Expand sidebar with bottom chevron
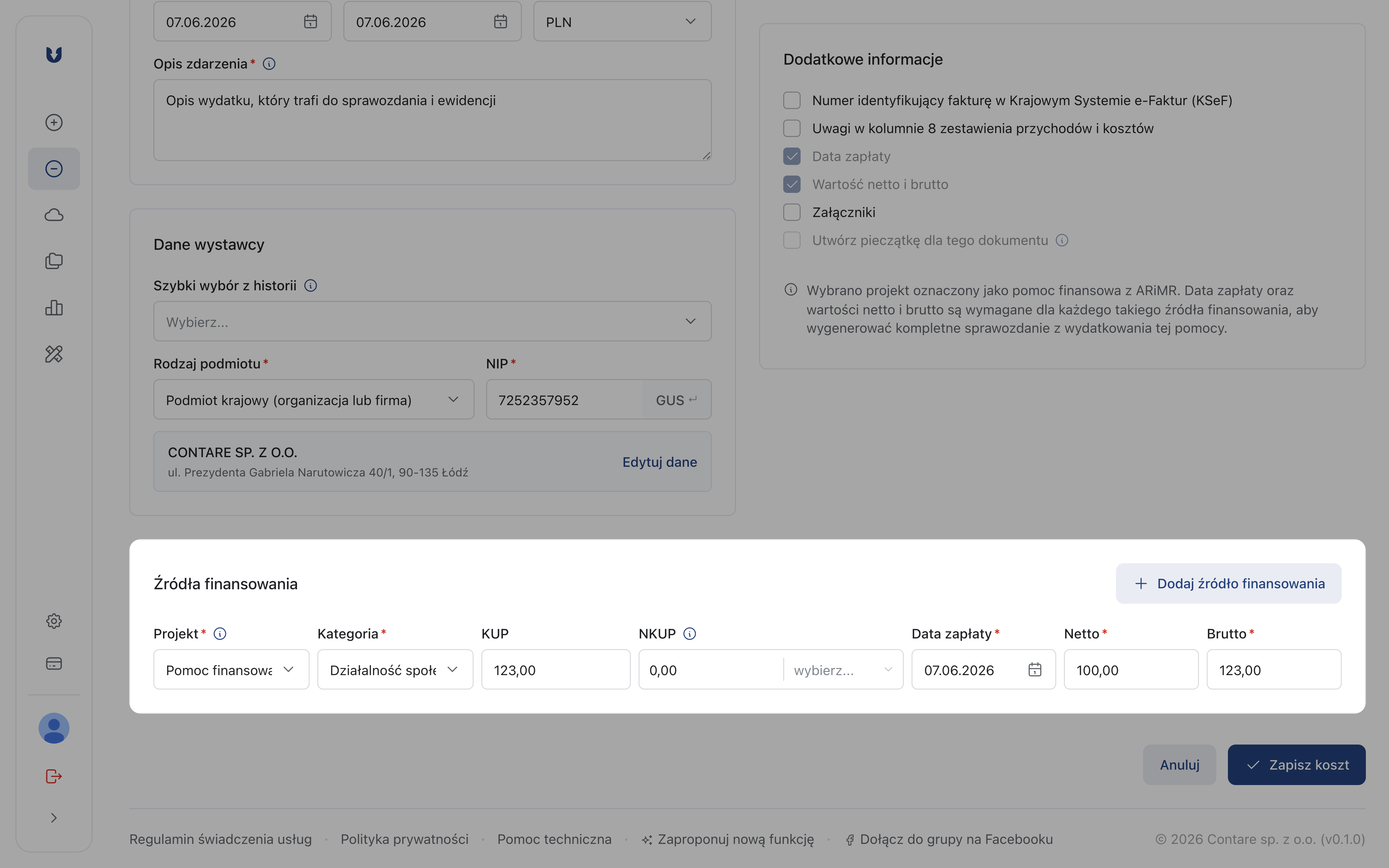Screen dimensions: 1389x868 54,818
